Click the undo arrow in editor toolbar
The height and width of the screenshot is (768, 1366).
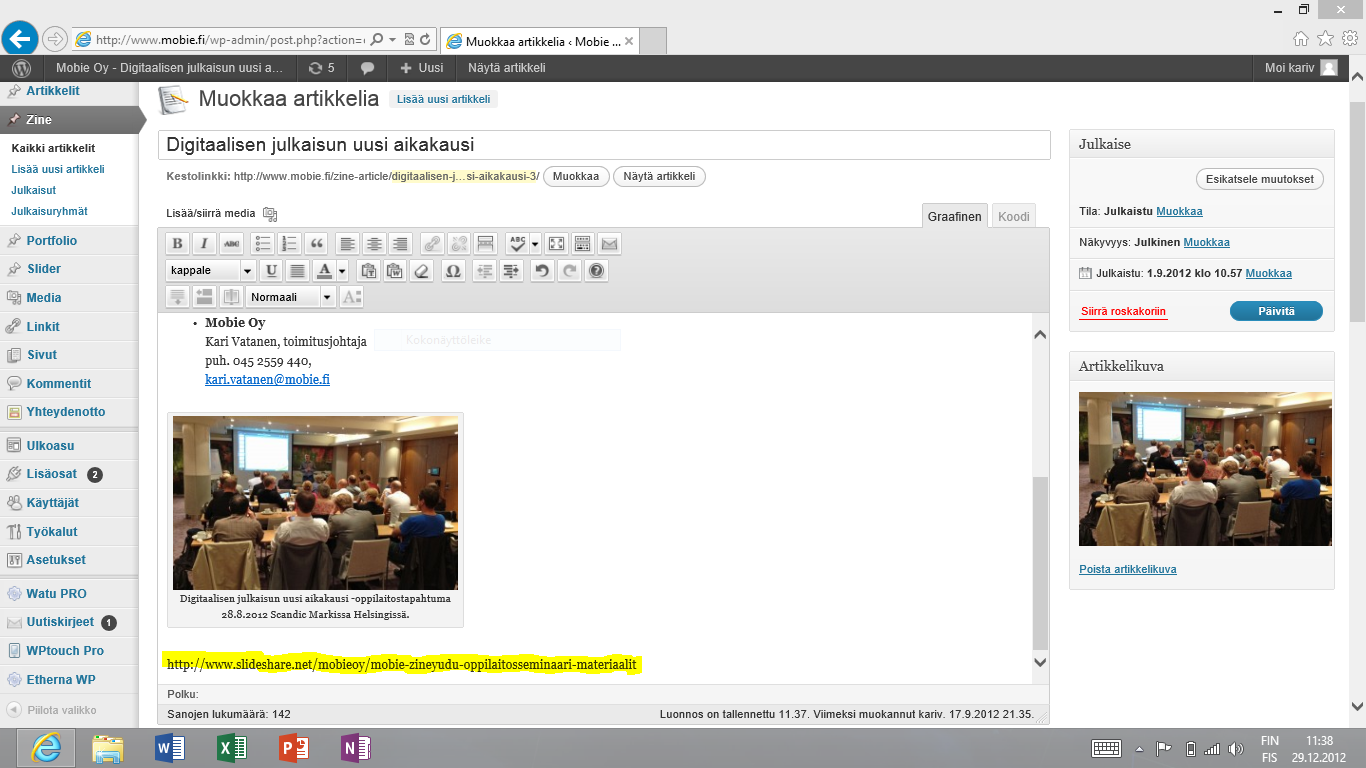(x=542, y=271)
